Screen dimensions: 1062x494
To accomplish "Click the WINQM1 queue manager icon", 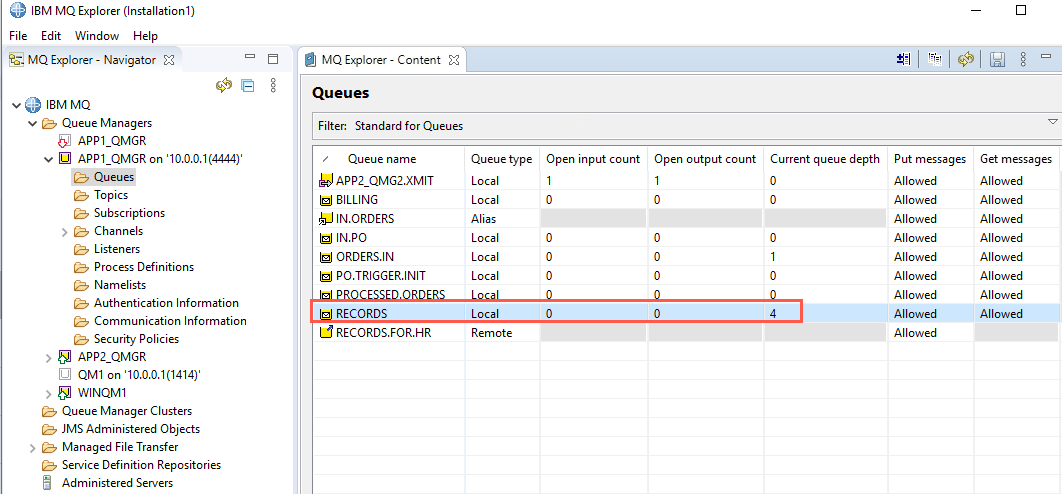I will click(x=65, y=392).
